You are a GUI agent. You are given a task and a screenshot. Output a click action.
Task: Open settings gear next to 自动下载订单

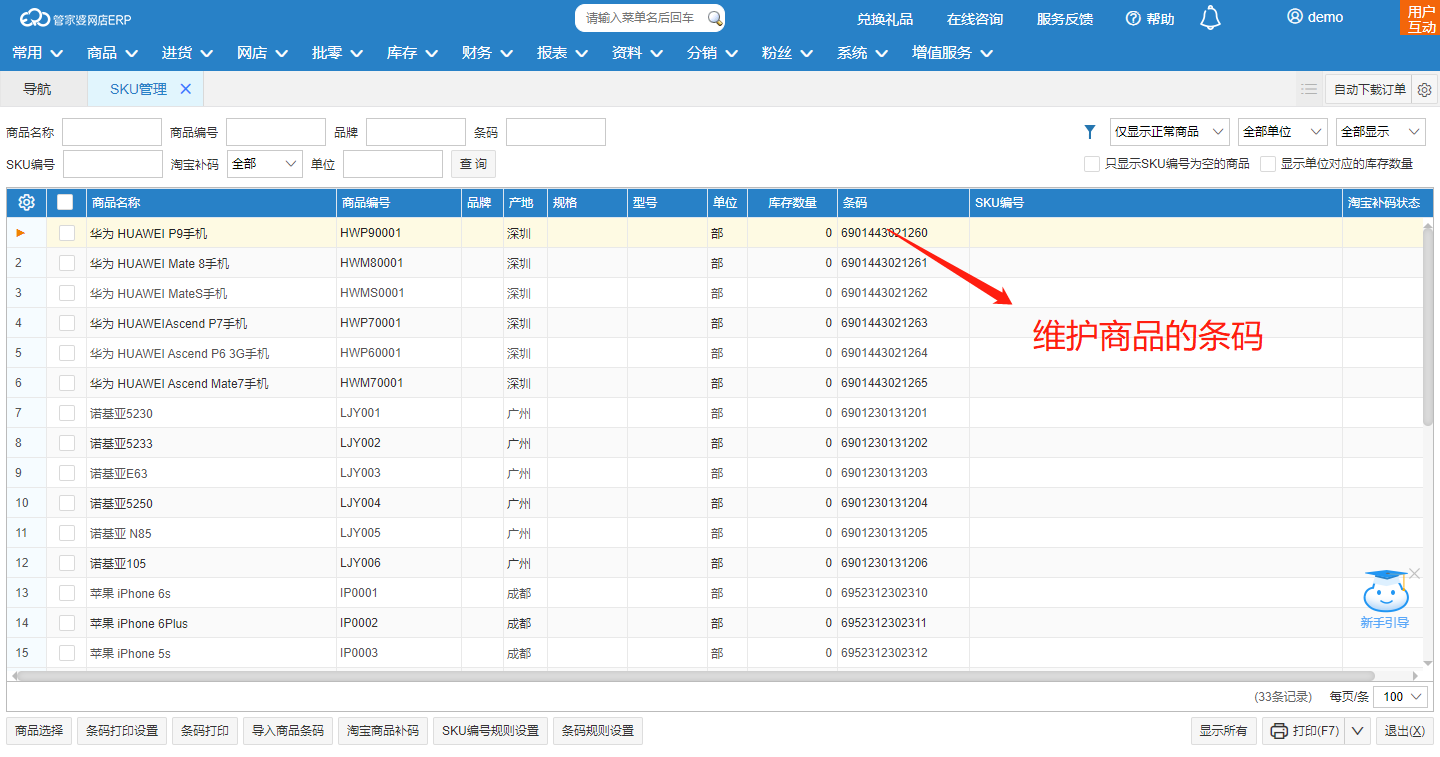tap(1425, 89)
